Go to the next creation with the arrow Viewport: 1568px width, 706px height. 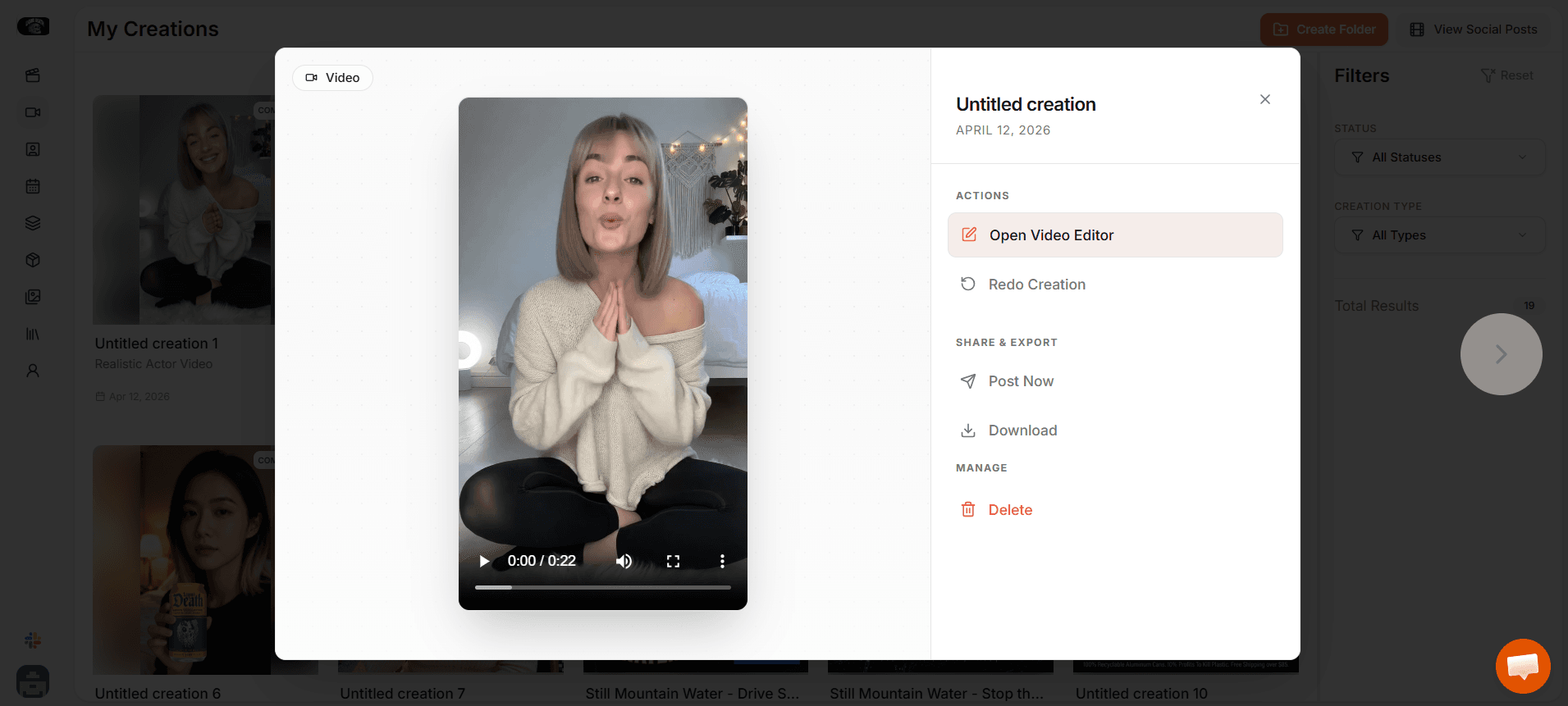[1502, 354]
